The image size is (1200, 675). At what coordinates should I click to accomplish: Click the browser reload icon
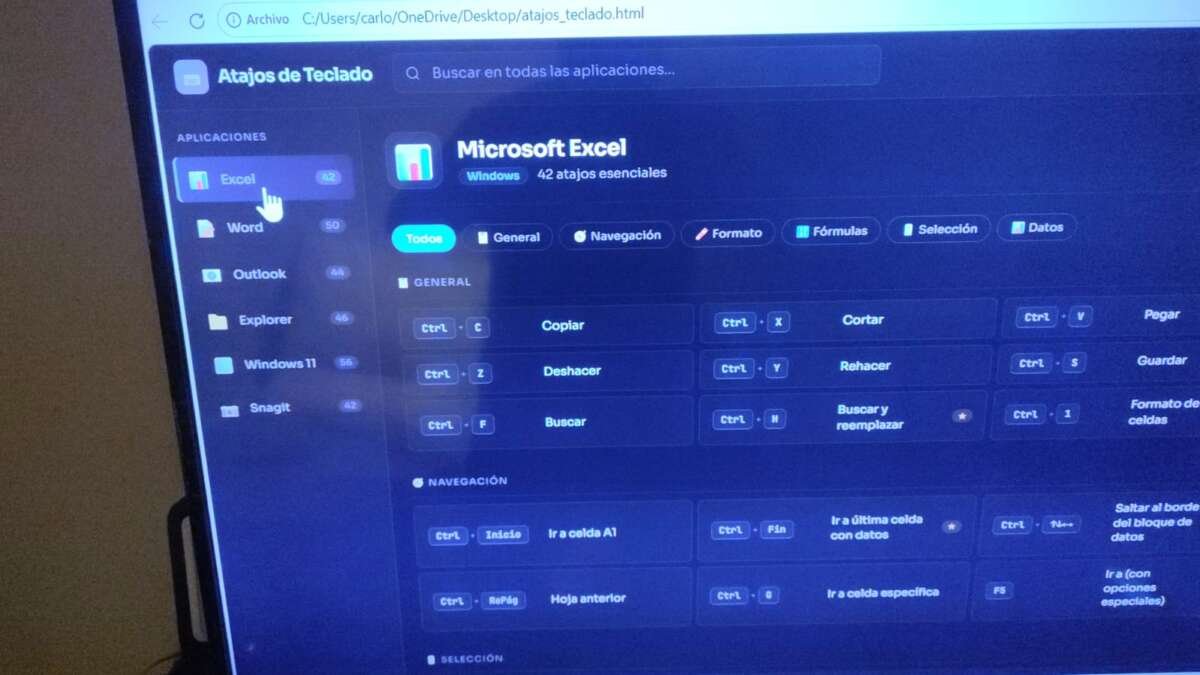coord(197,21)
